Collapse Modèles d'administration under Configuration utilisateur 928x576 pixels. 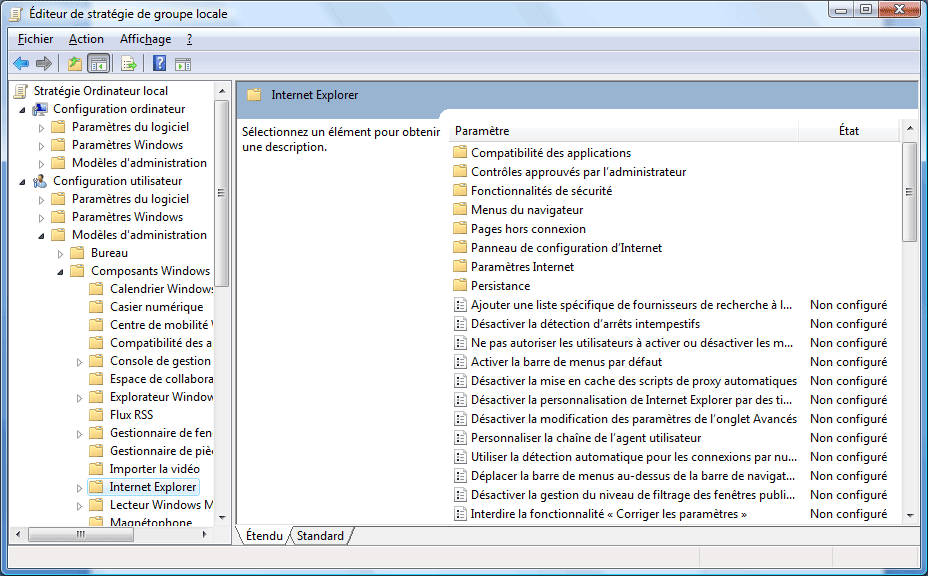41,236
